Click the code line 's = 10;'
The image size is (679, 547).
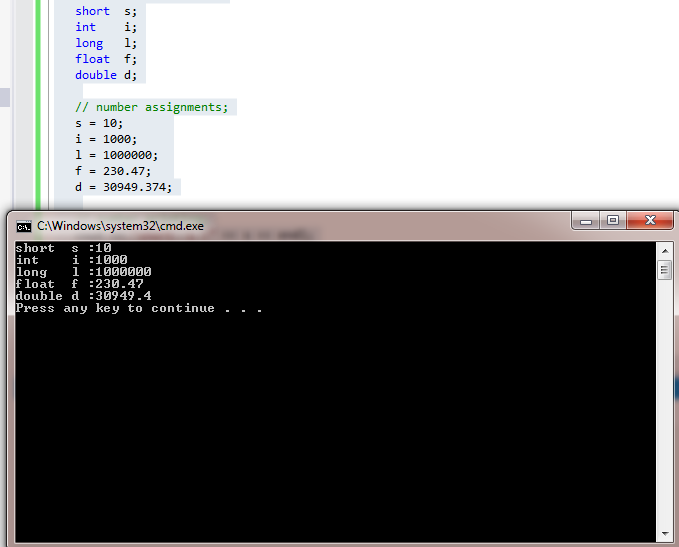coord(99,123)
